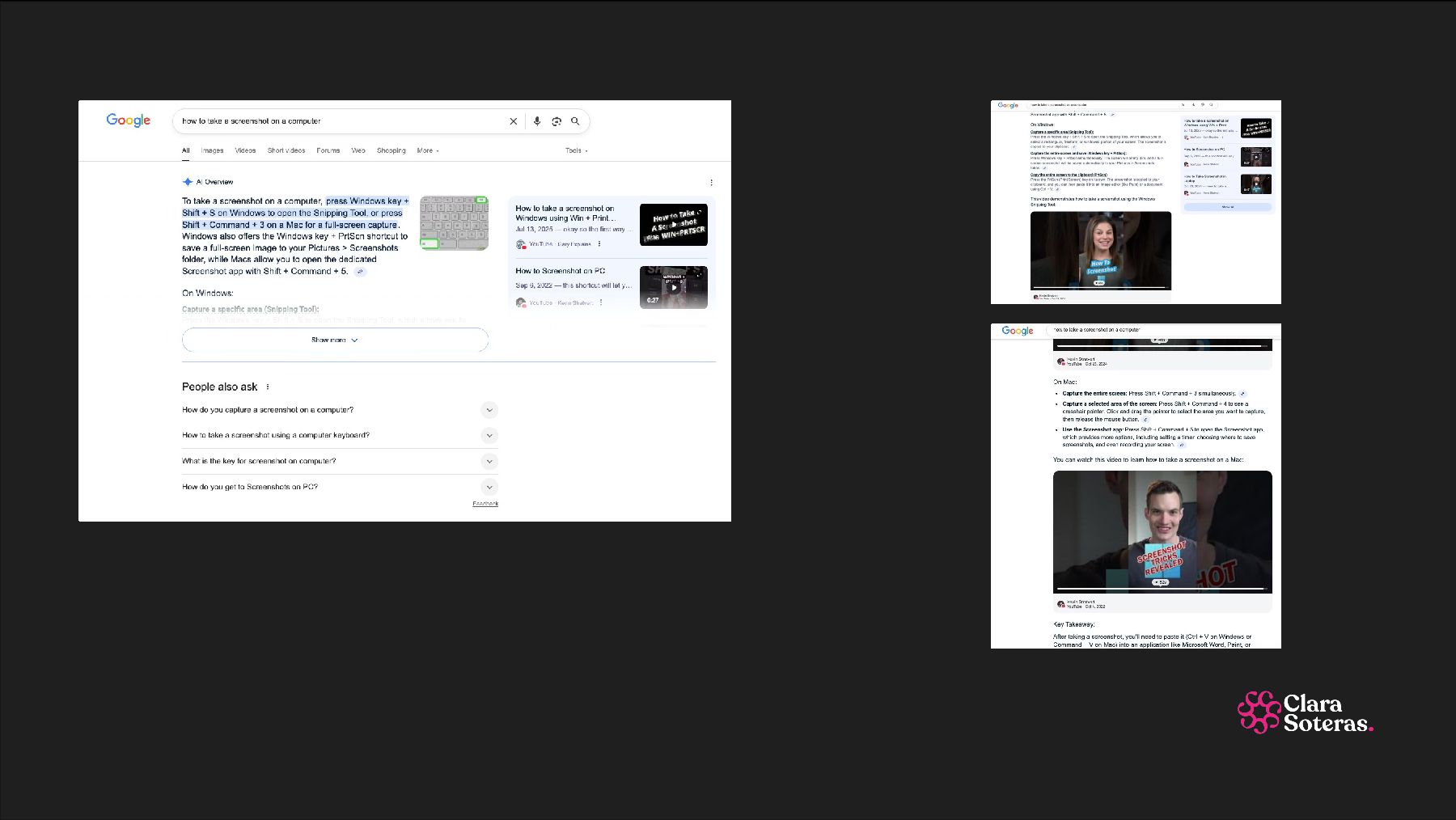This screenshot has width=1456, height=820.
Task: Switch to the Shopping tab
Action: coord(392,150)
